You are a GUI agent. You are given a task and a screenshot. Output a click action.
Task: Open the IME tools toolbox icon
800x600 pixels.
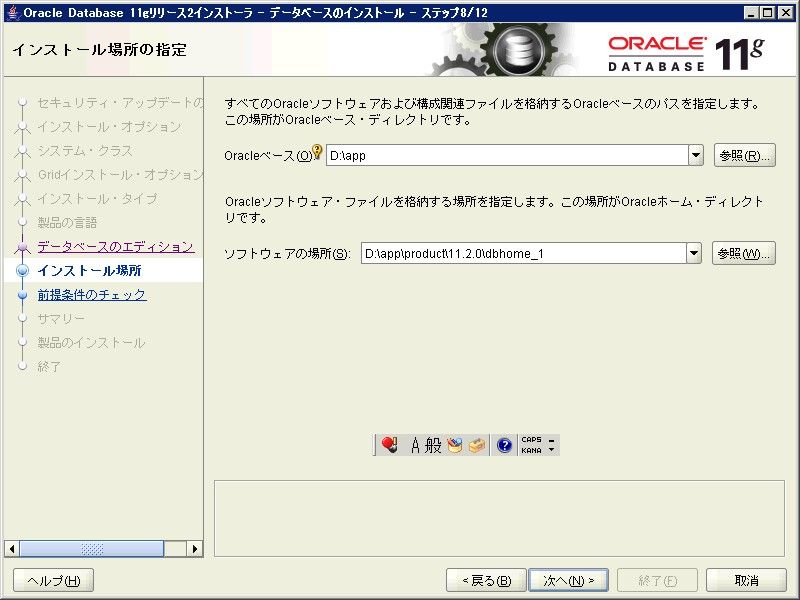pyautogui.click(x=476, y=445)
